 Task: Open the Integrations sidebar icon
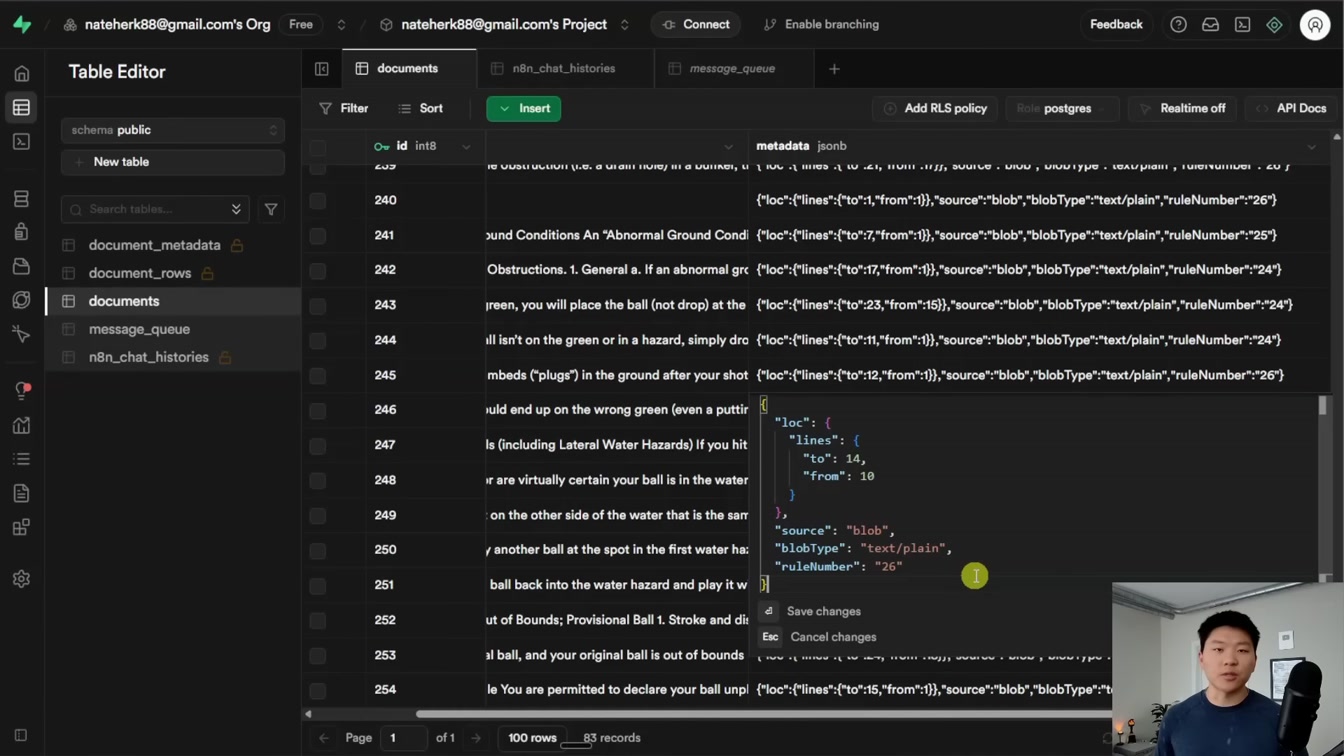click(21, 527)
